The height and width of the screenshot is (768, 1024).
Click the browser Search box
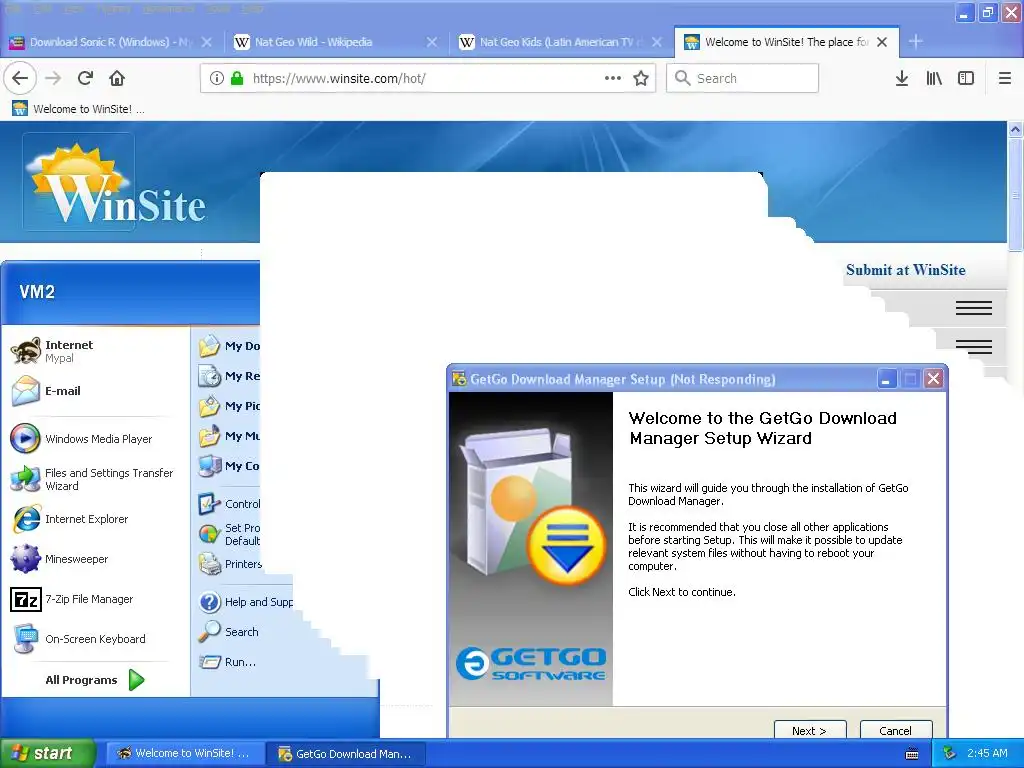(x=743, y=78)
